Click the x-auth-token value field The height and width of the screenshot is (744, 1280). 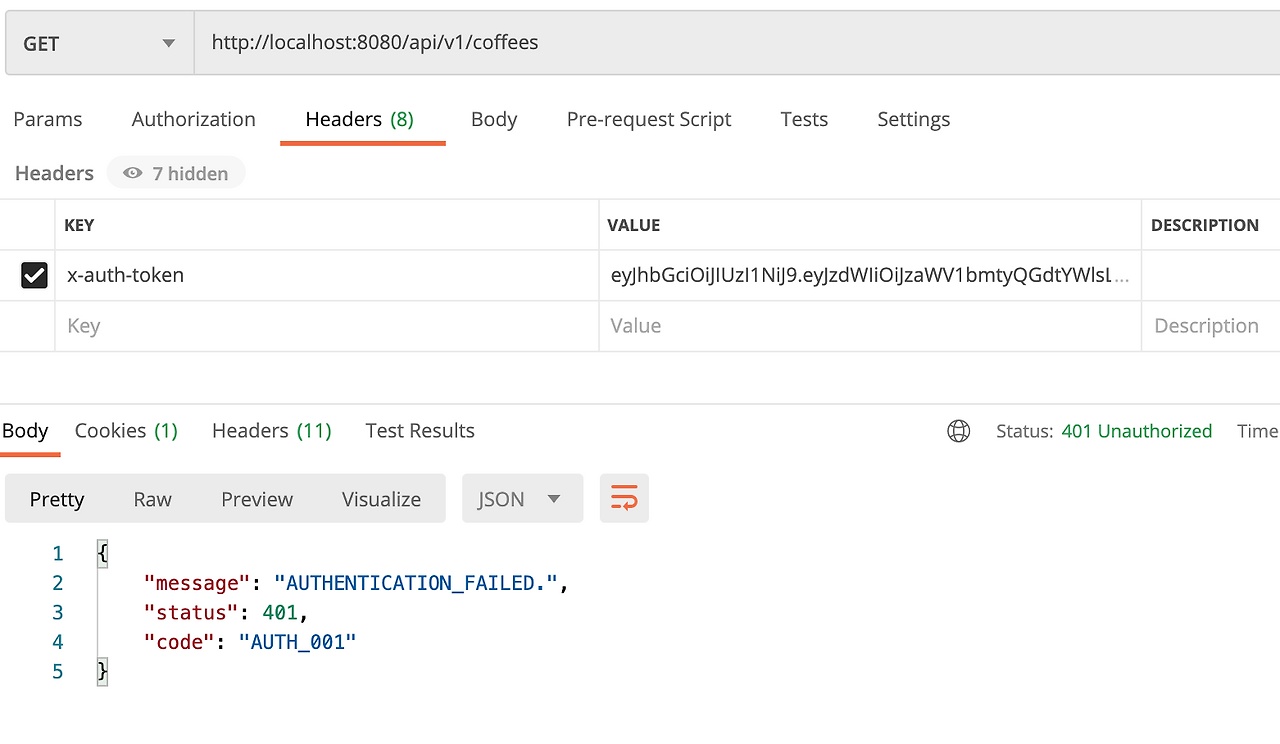(x=870, y=274)
